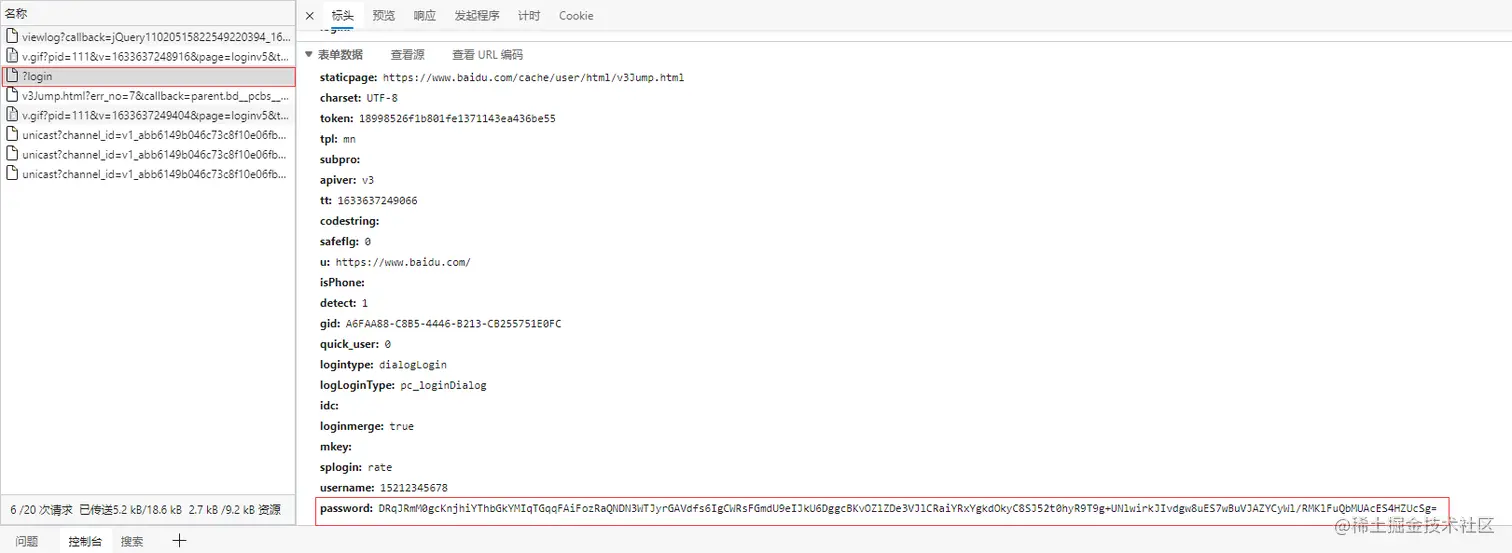
Task: Click the charset UTF-8 field
Action: (358, 98)
